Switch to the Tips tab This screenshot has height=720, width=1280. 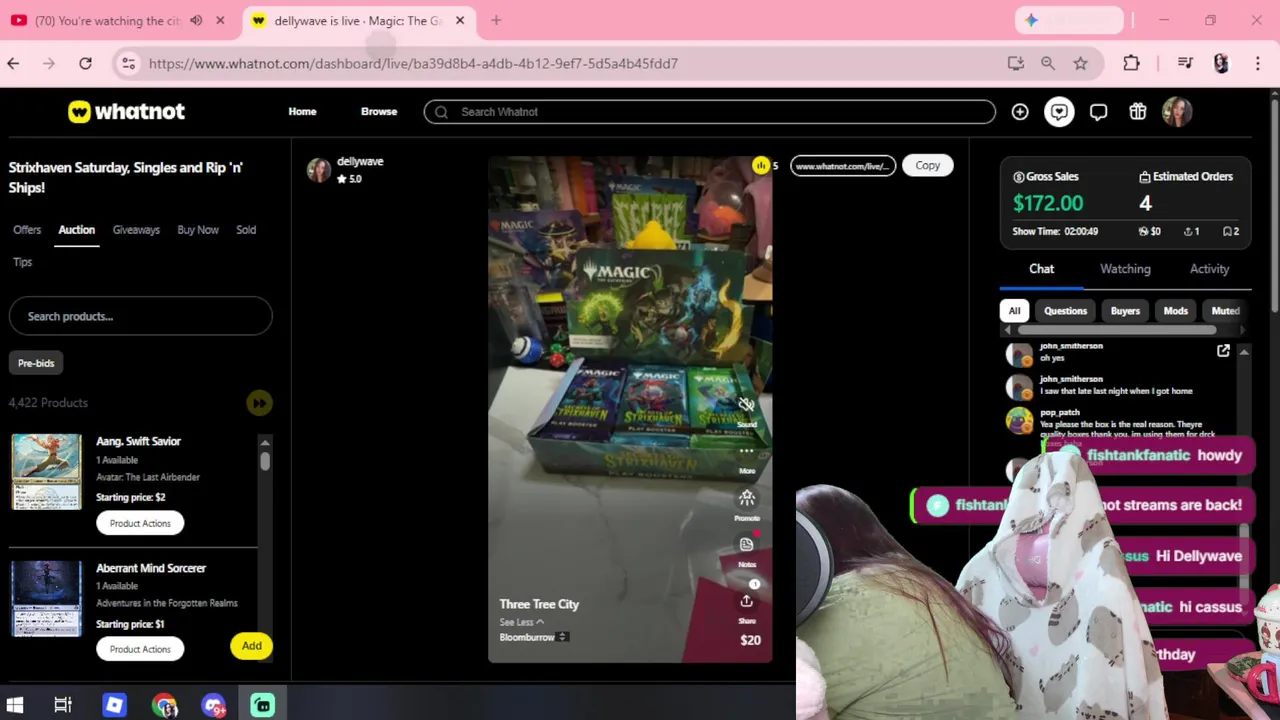23,262
